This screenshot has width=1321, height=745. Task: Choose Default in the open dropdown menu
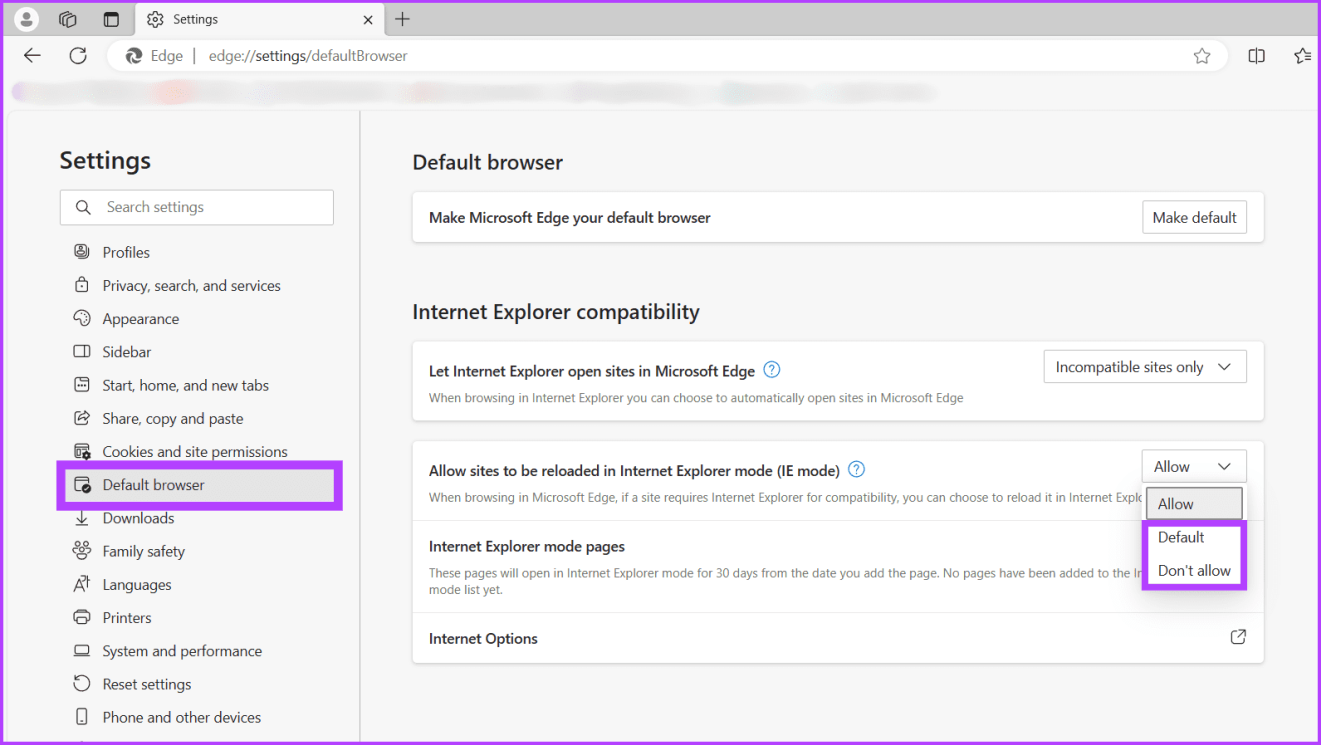1181,537
